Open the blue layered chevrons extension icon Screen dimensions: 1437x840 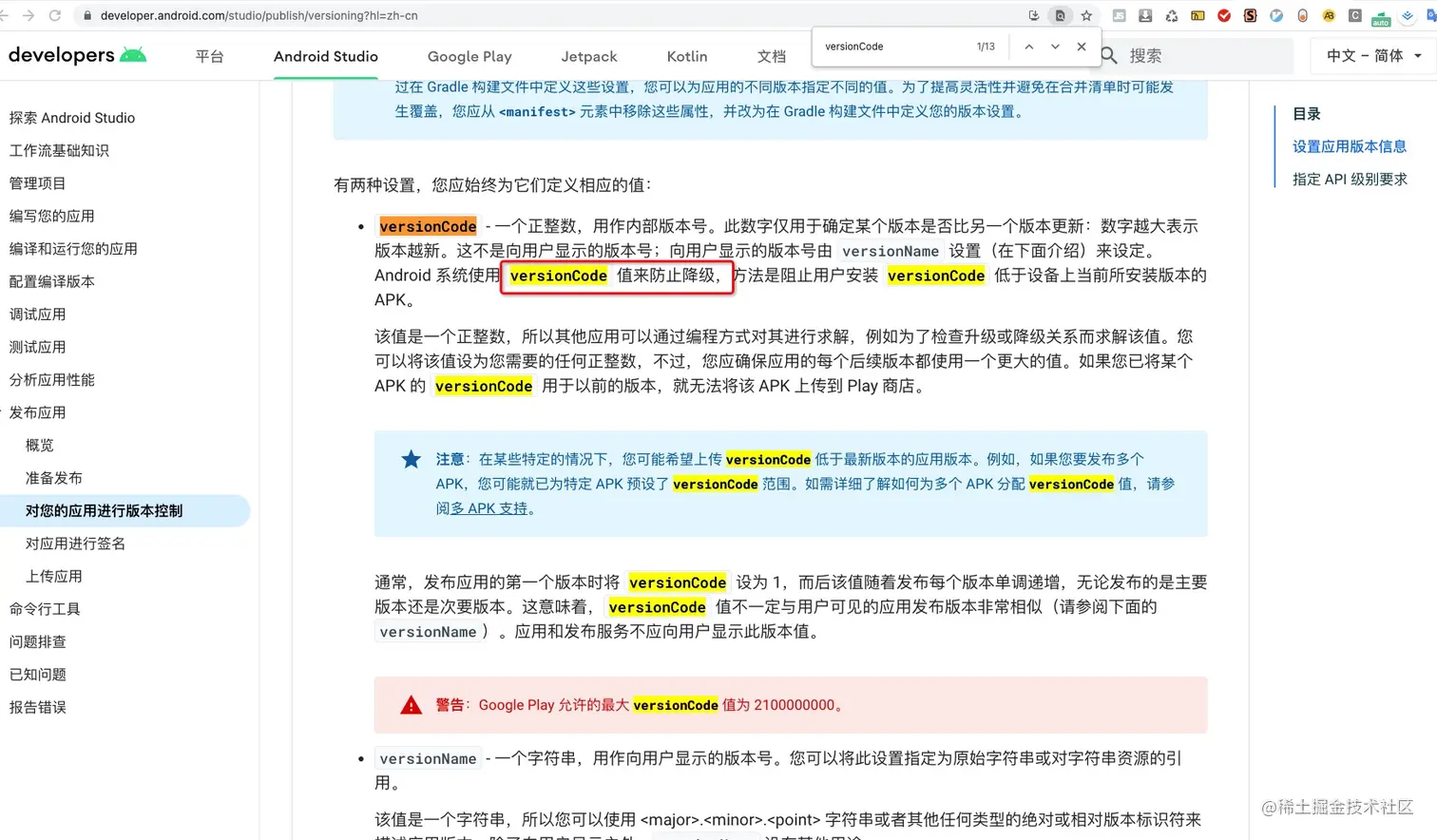[1408, 15]
